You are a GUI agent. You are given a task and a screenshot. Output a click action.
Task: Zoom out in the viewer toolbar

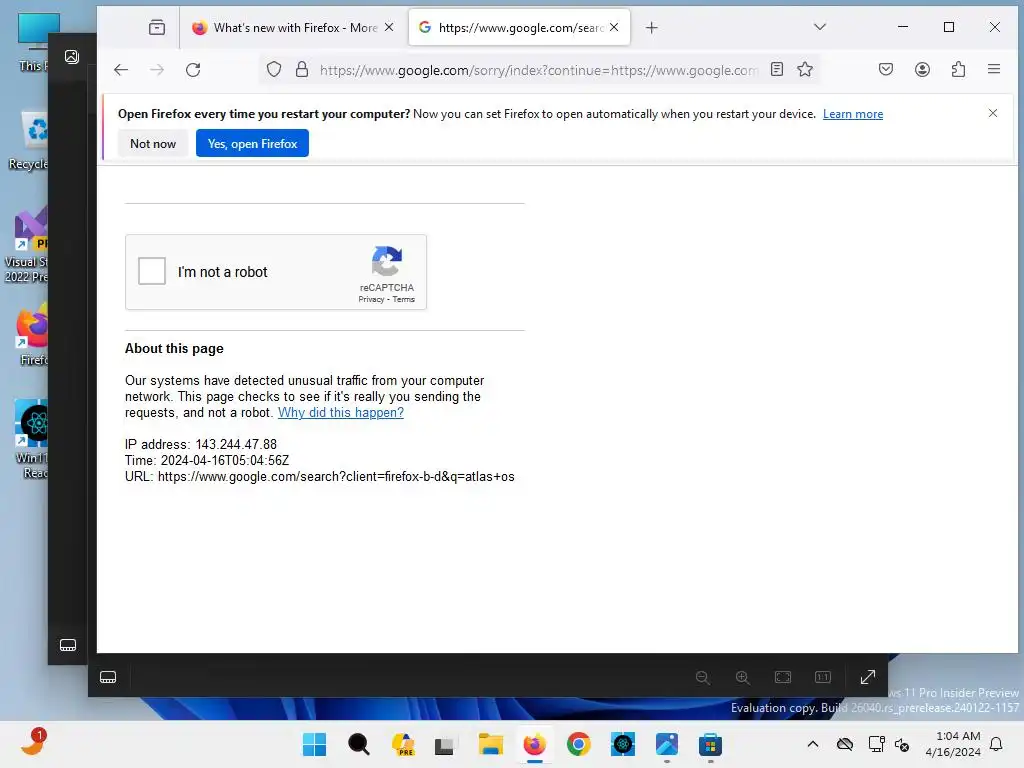coord(703,677)
